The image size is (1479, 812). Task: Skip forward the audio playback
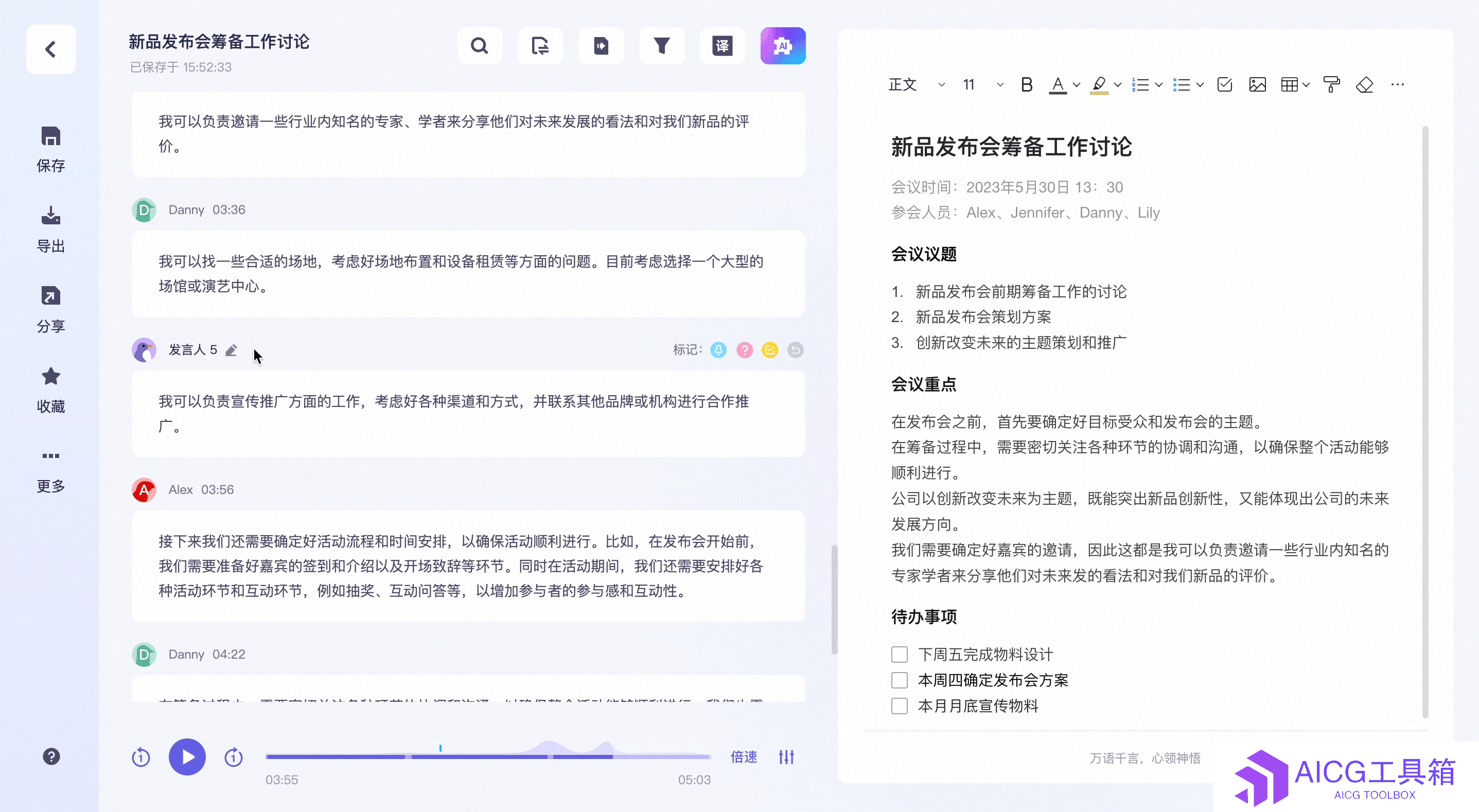pos(233,757)
